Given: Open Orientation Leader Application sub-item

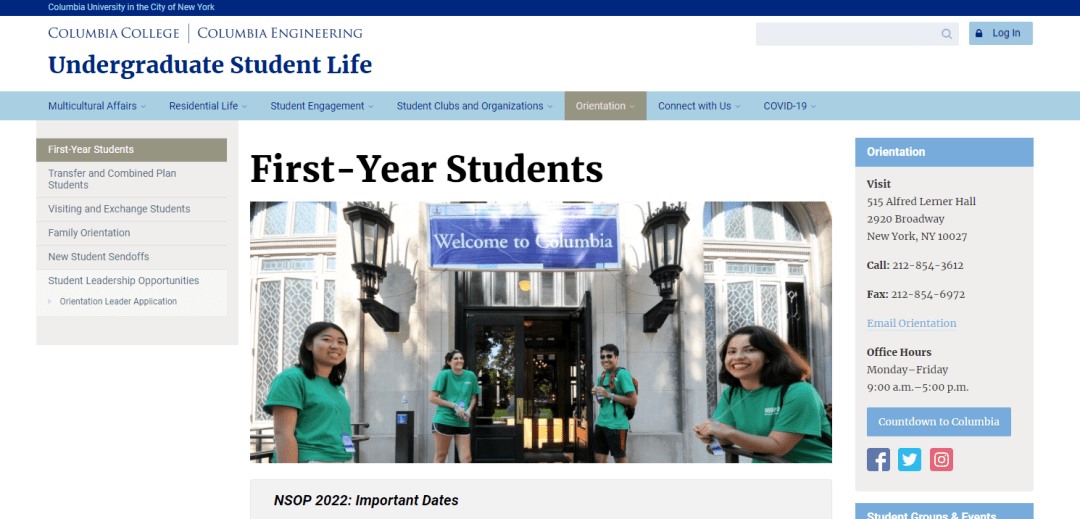Looking at the screenshot, I should pyautogui.click(x=118, y=301).
